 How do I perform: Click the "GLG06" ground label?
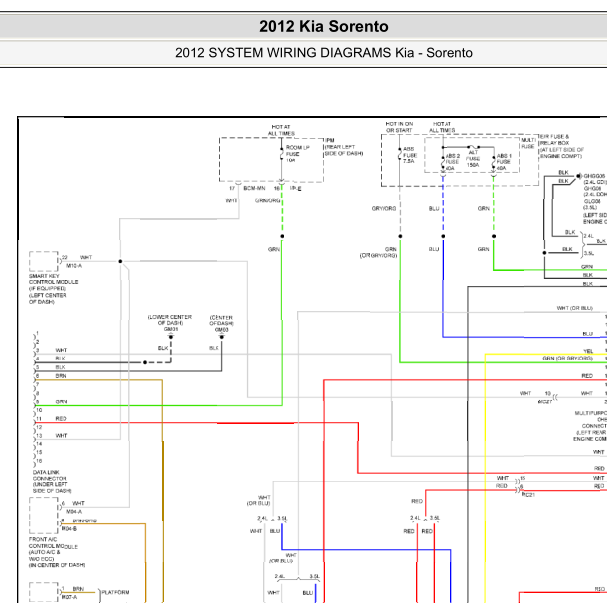click(x=592, y=201)
